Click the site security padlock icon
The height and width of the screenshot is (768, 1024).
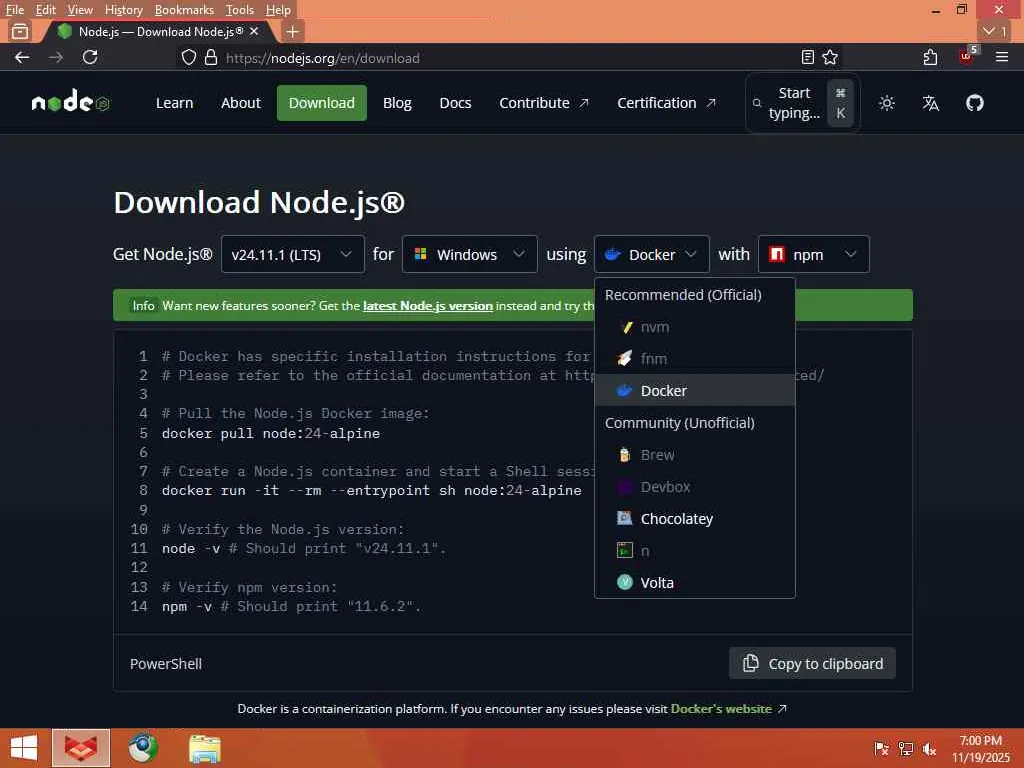click(x=210, y=57)
